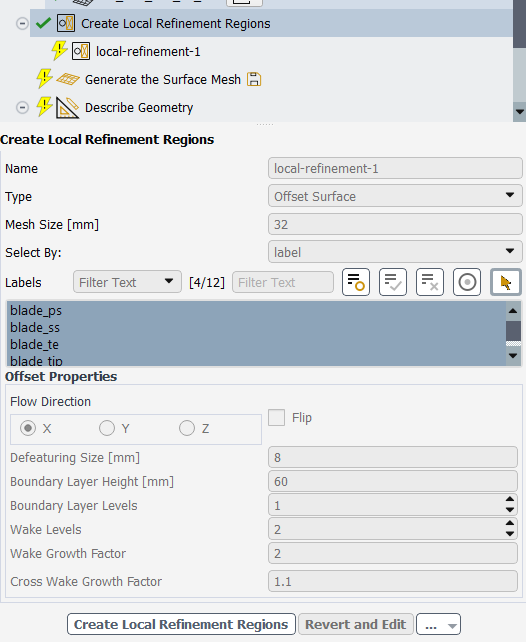Click the Revert and Edit button

click(x=356, y=624)
